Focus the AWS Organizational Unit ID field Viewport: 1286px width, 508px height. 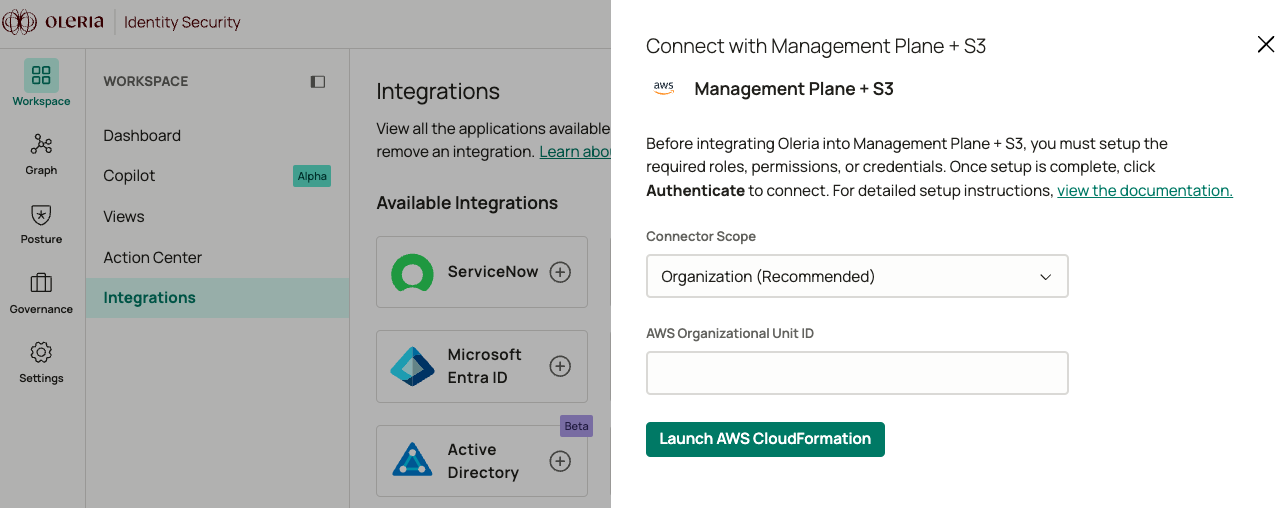point(856,373)
